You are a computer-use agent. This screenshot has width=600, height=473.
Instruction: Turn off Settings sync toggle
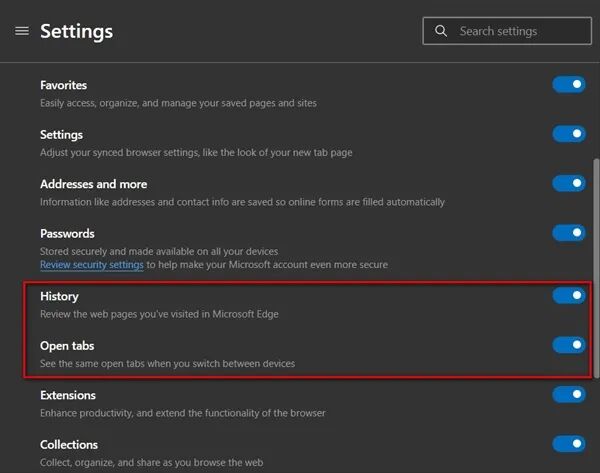pos(568,134)
